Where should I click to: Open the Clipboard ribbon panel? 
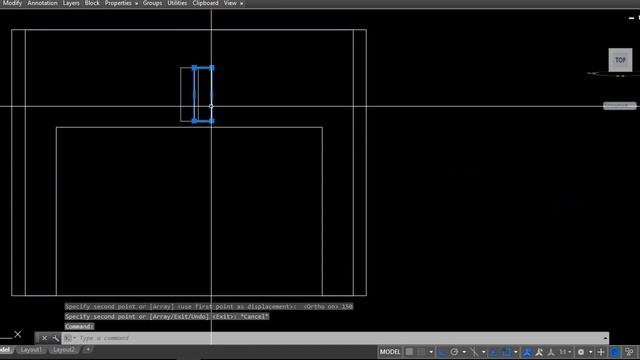205,3
